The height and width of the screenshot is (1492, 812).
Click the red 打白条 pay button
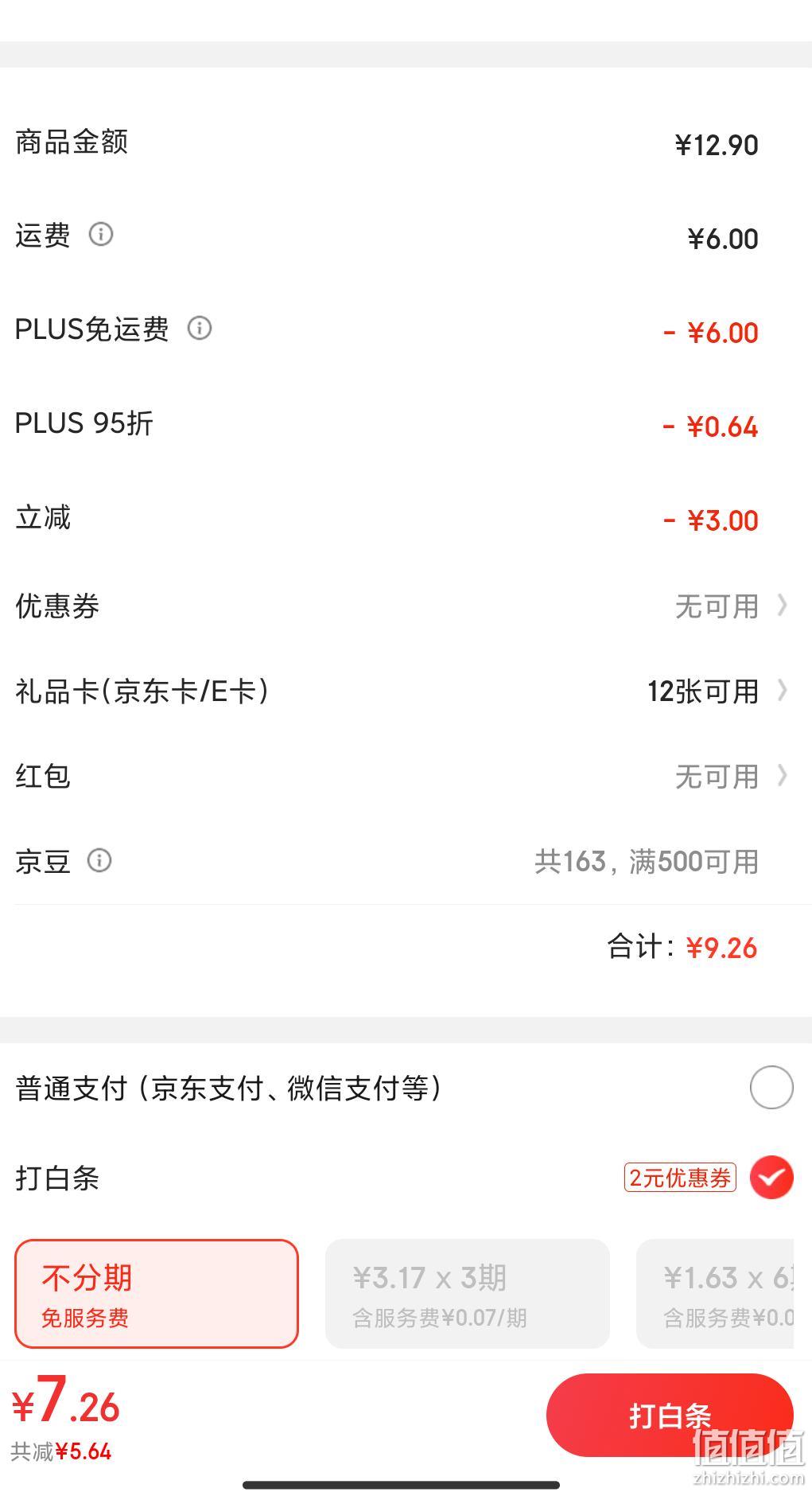pos(670,1416)
